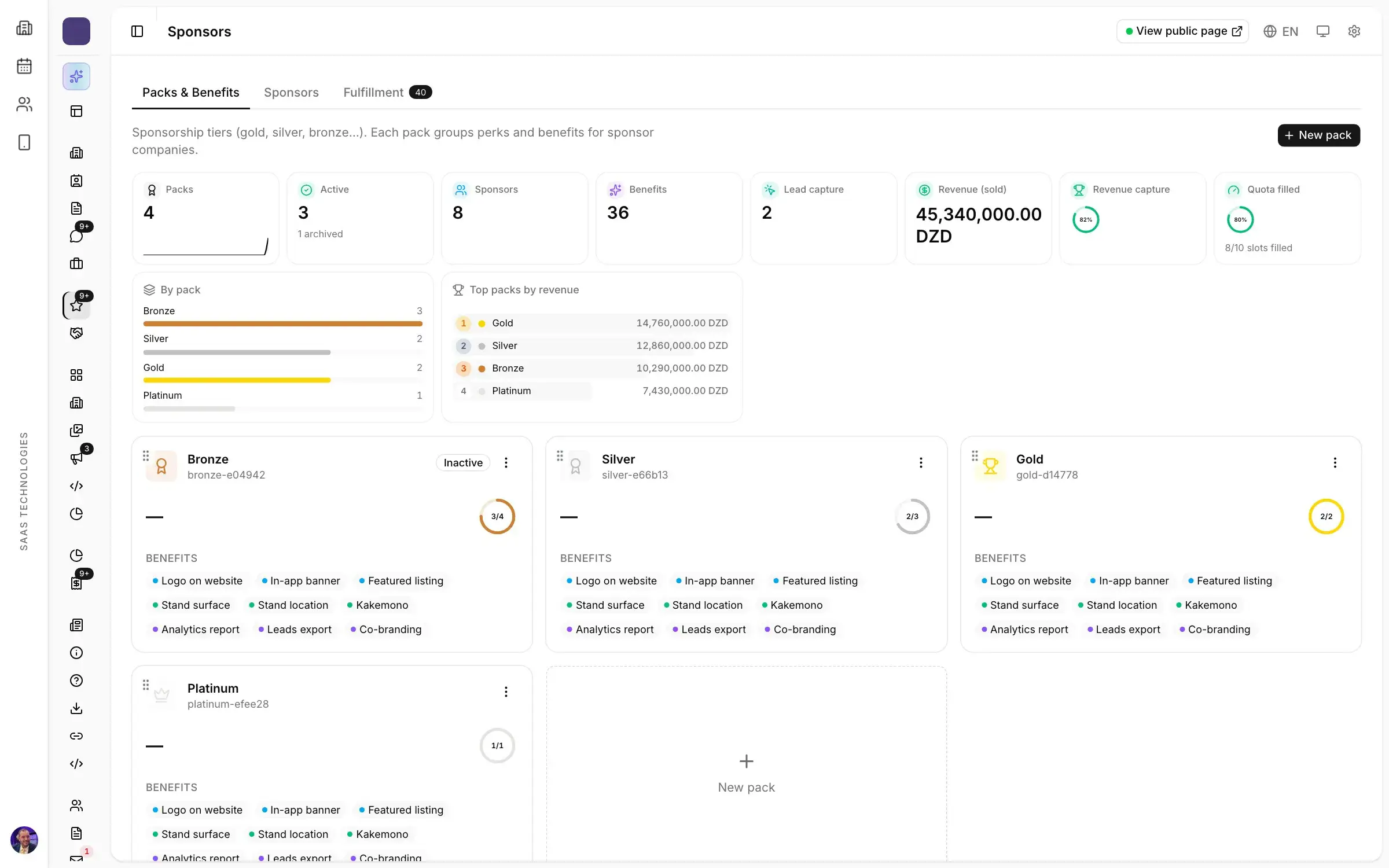Open the grid apps icon in sidebar

(76, 375)
